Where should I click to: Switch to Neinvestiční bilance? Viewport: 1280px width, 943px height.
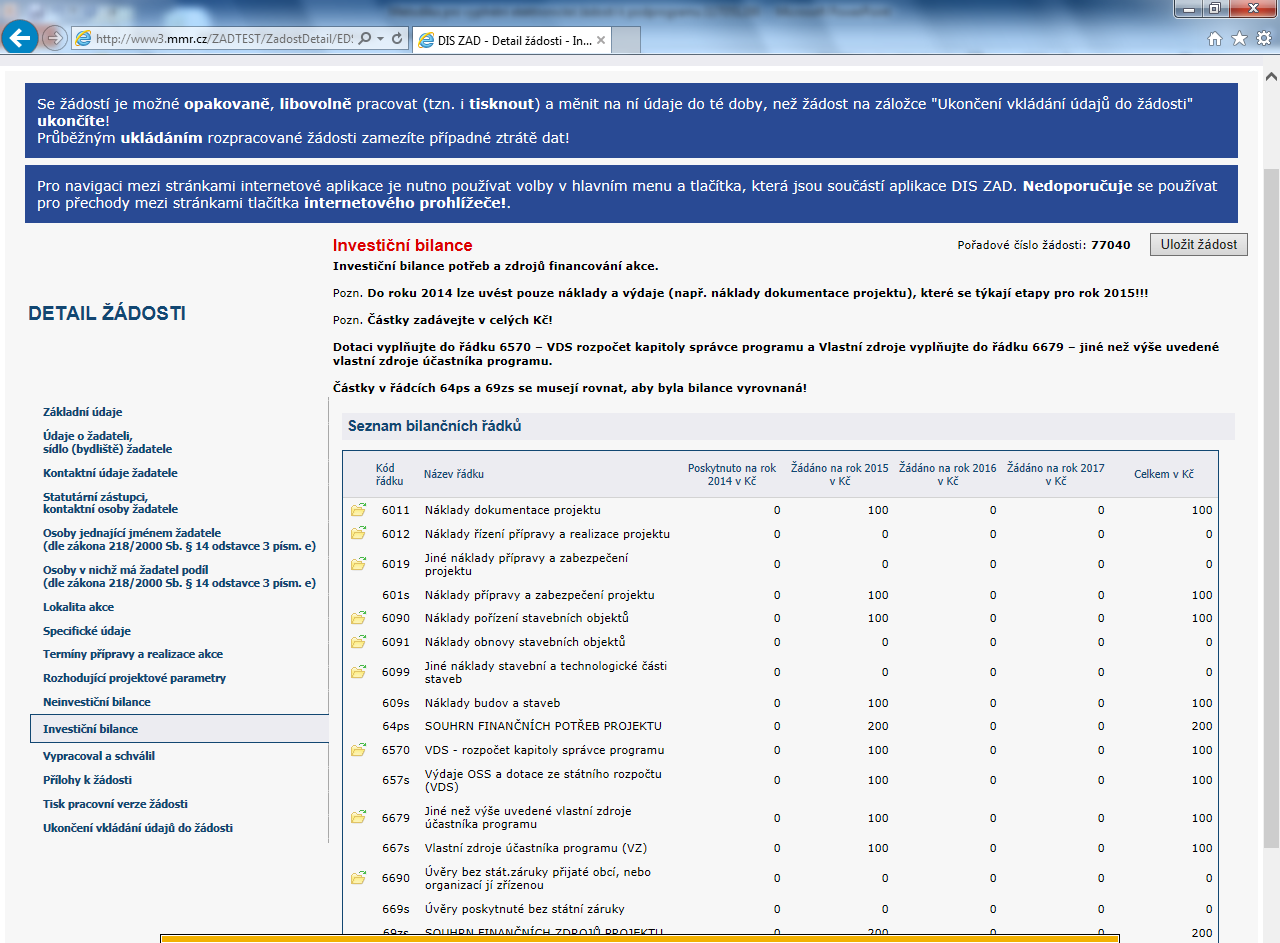pos(97,702)
